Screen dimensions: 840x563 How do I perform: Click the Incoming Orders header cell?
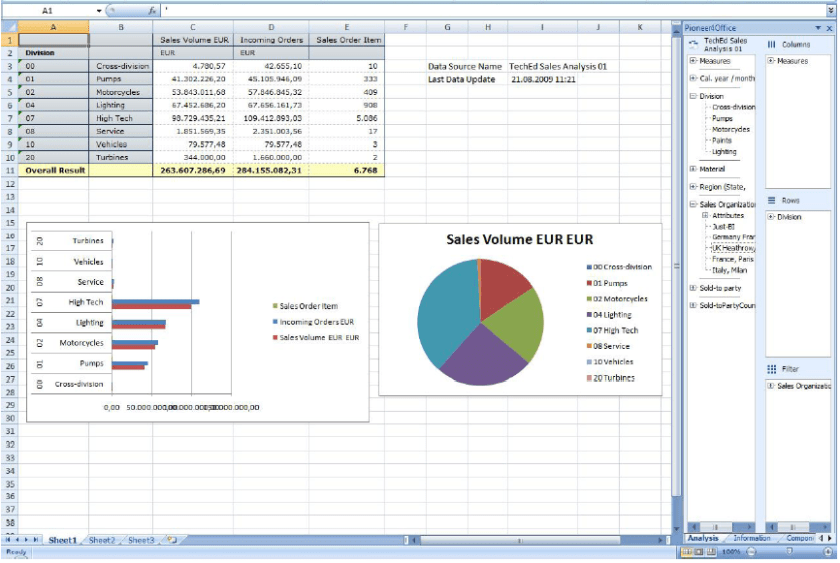(271, 40)
